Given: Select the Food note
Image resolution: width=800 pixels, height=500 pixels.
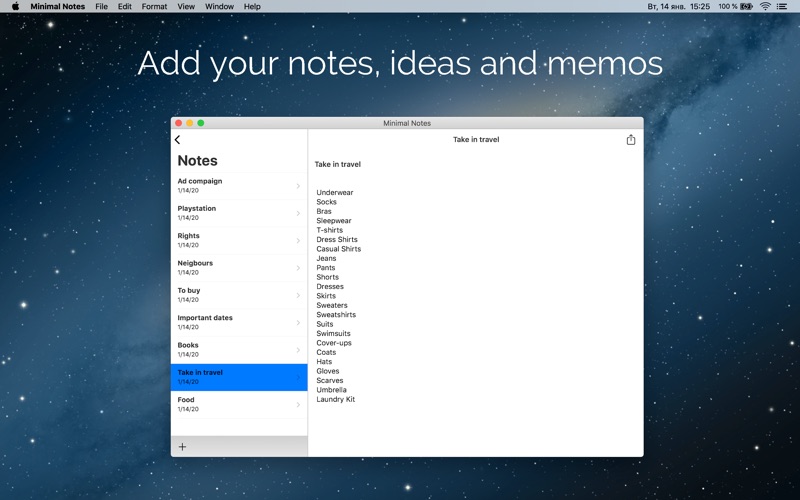Looking at the screenshot, I should (239, 405).
